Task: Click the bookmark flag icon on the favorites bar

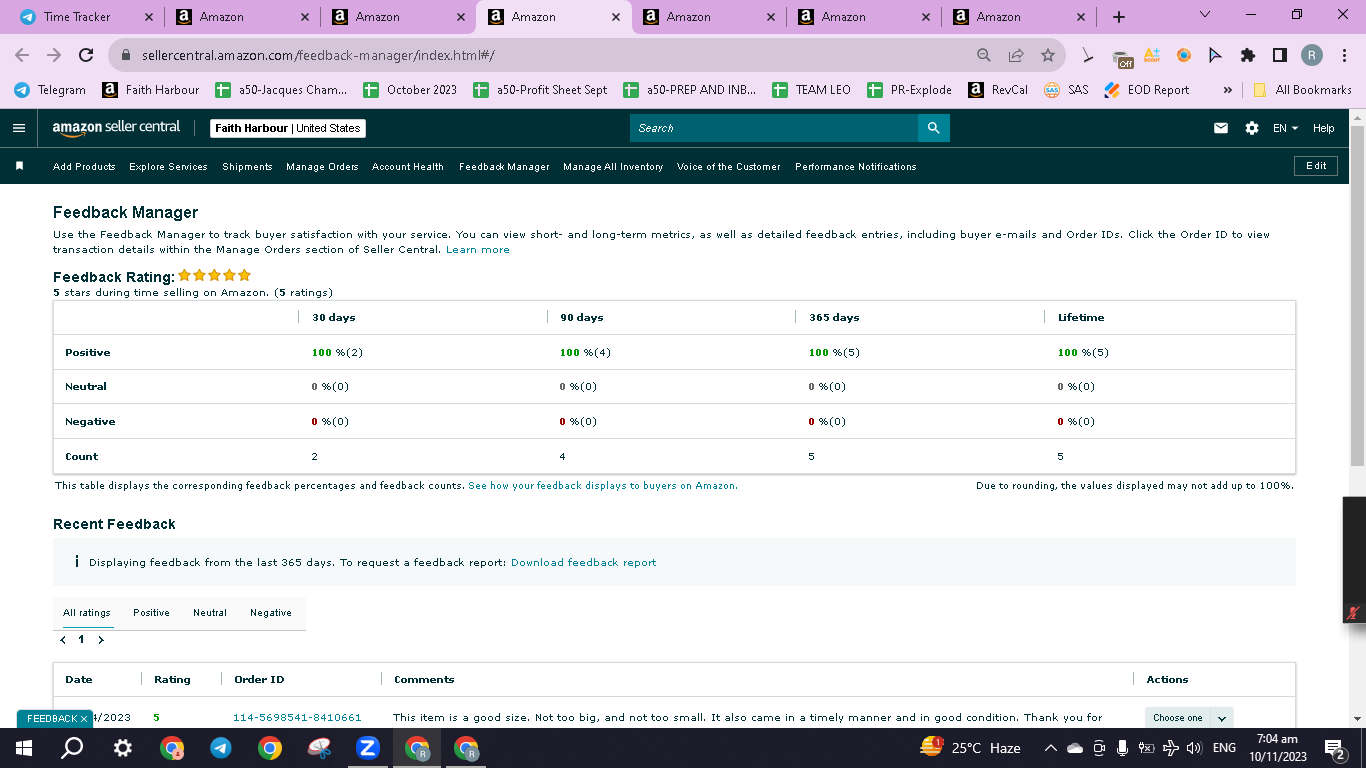Action: click(19, 166)
